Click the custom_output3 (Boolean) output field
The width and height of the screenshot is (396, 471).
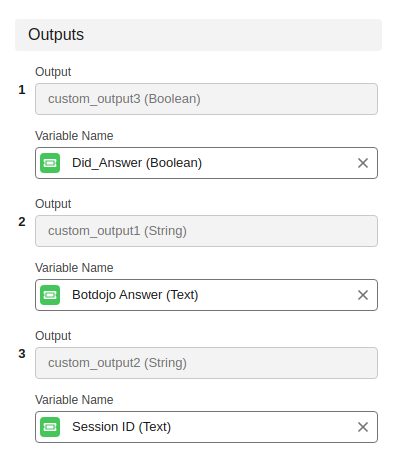206,99
